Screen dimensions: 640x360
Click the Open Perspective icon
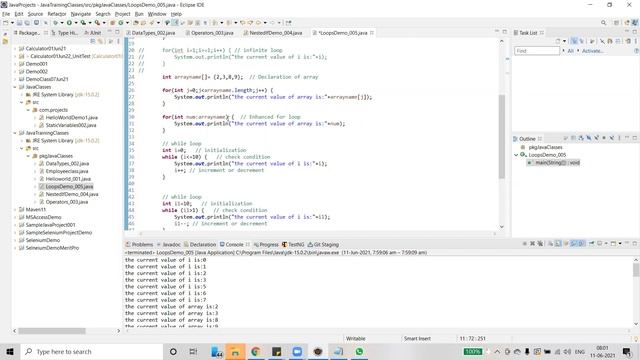coord(616,22)
